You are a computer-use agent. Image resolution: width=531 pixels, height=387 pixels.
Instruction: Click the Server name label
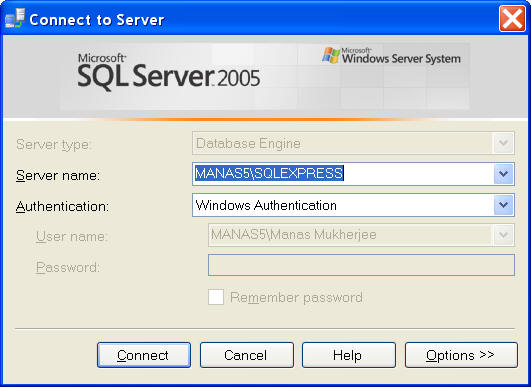[58, 176]
